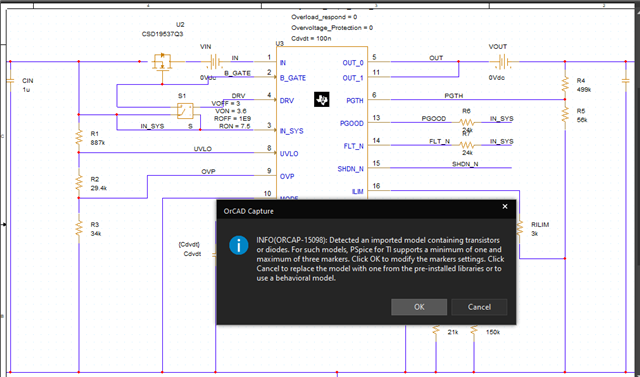The height and width of the screenshot is (377, 640).
Task: Select resistor RILIM 3k symbol
Action: point(520,228)
